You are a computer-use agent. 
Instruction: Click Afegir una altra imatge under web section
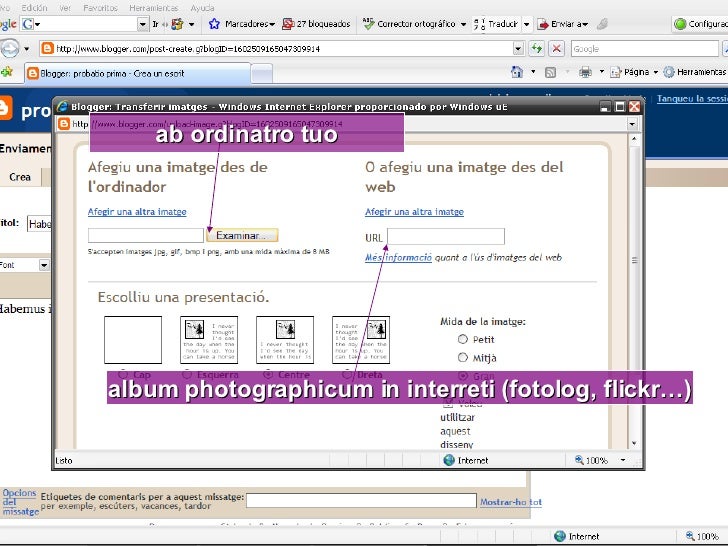[x=414, y=212]
